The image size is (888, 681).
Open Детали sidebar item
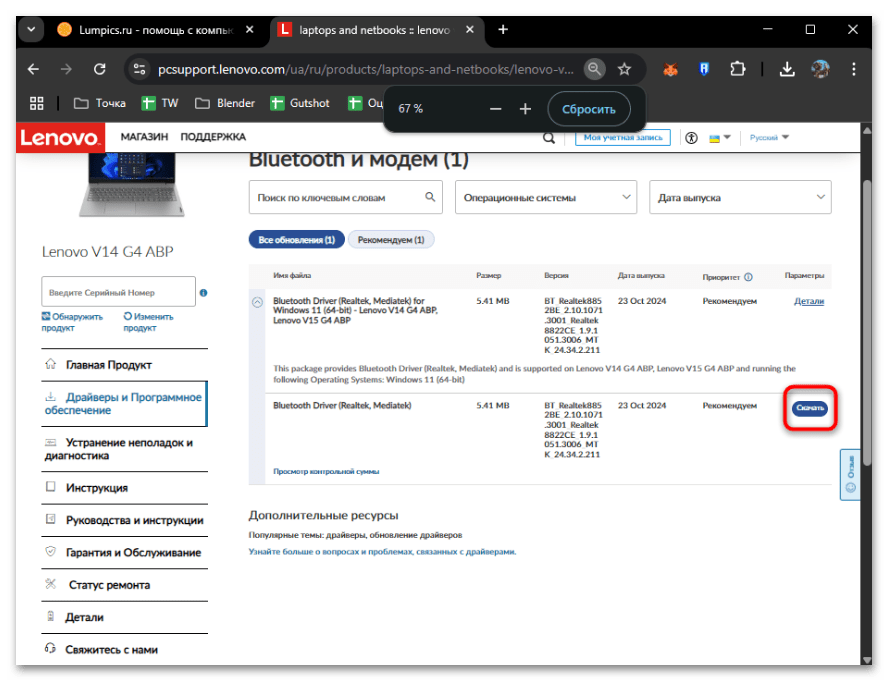click(x=125, y=617)
